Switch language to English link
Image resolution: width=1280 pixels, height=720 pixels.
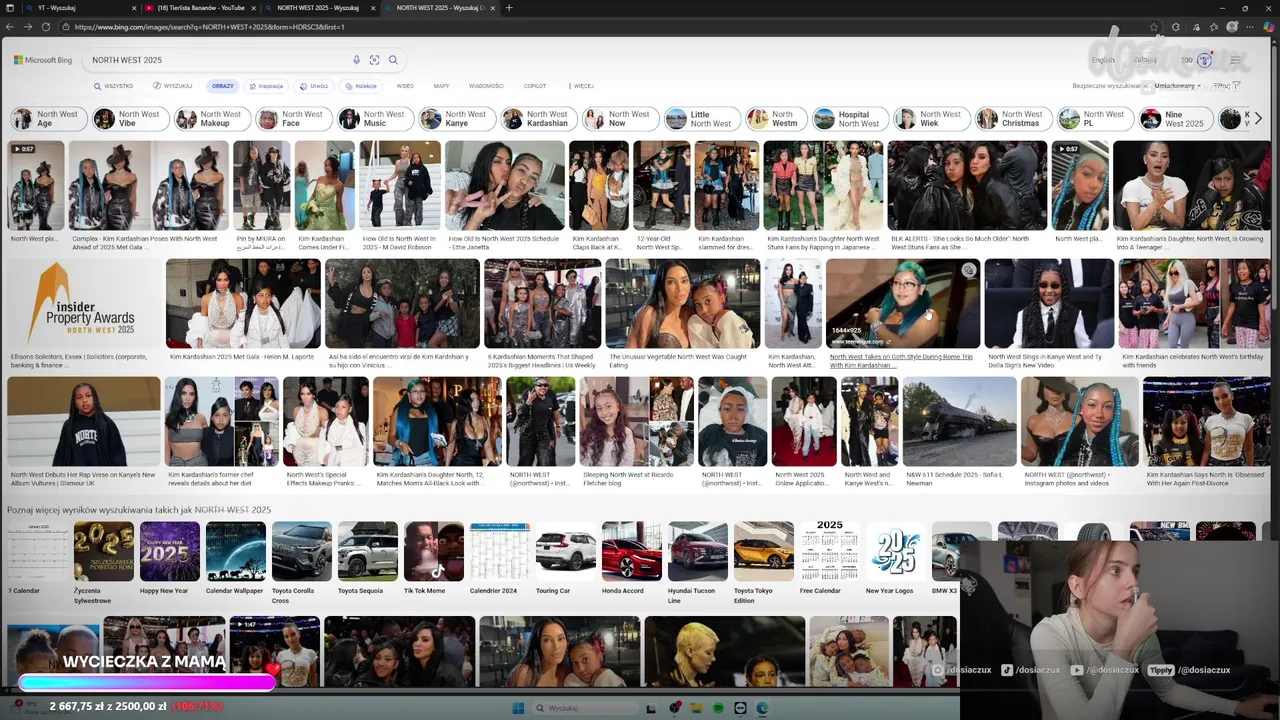[x=1103, y=60]
